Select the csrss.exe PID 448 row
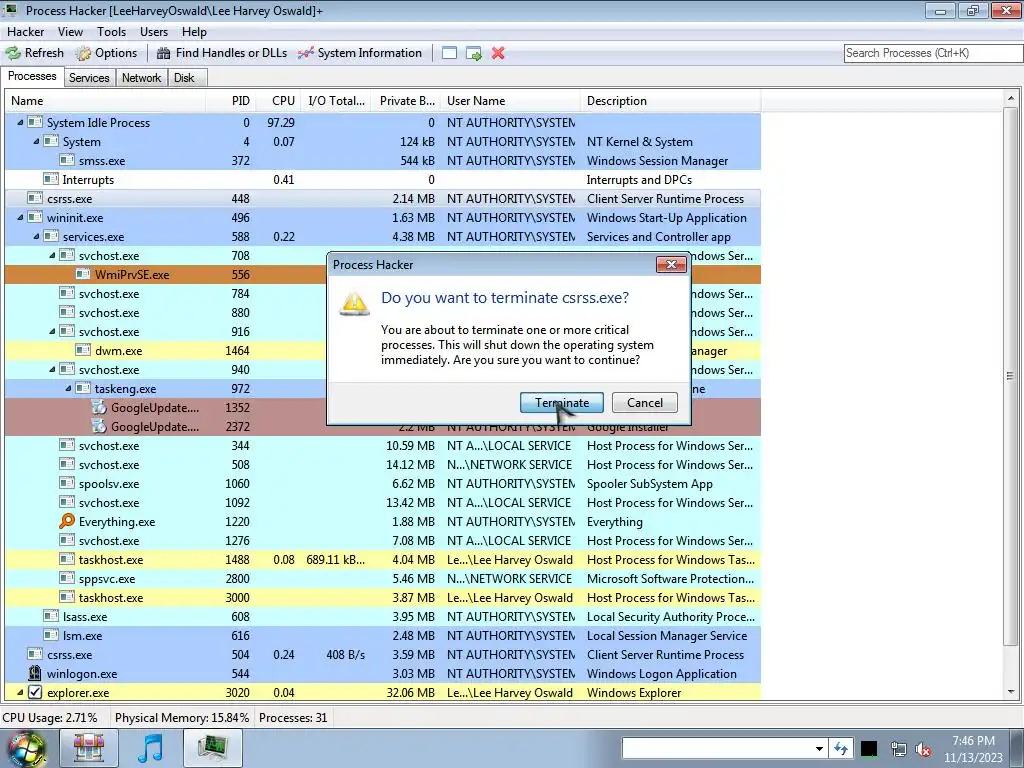 383,199
